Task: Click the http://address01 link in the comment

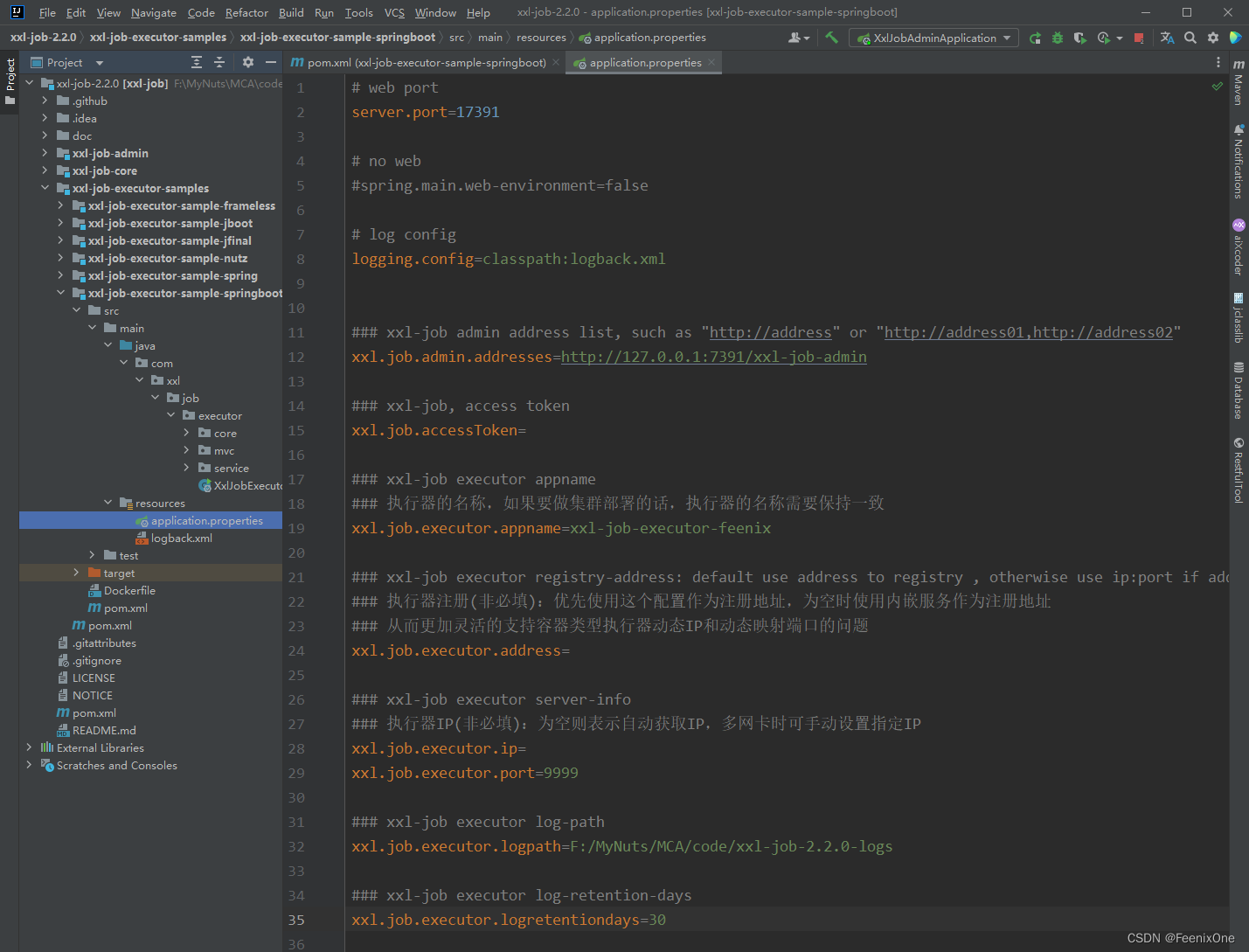Action: (x=954, y=332)
